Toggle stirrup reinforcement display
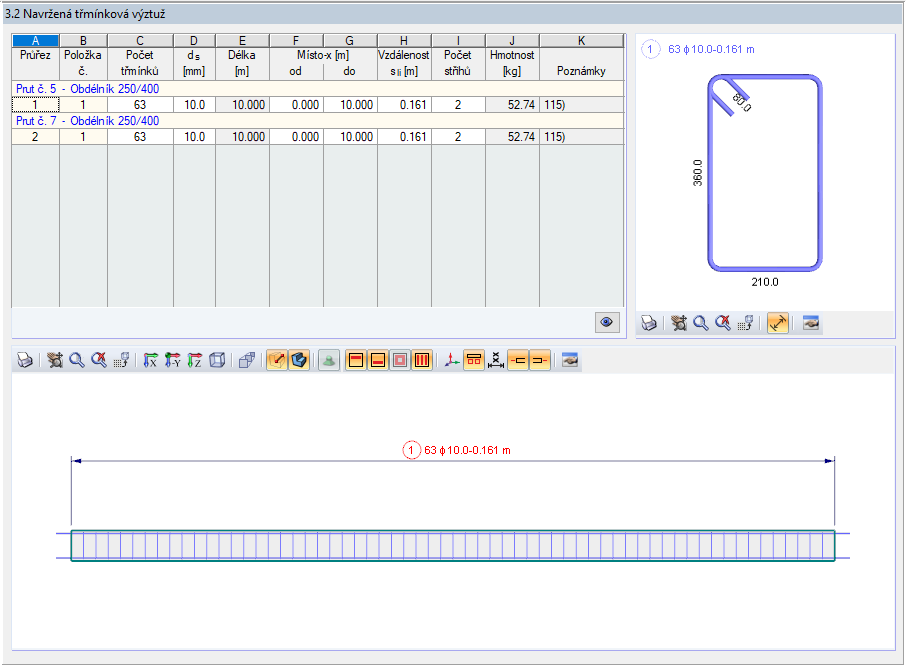906x666 pixels. tap(422, 360)
